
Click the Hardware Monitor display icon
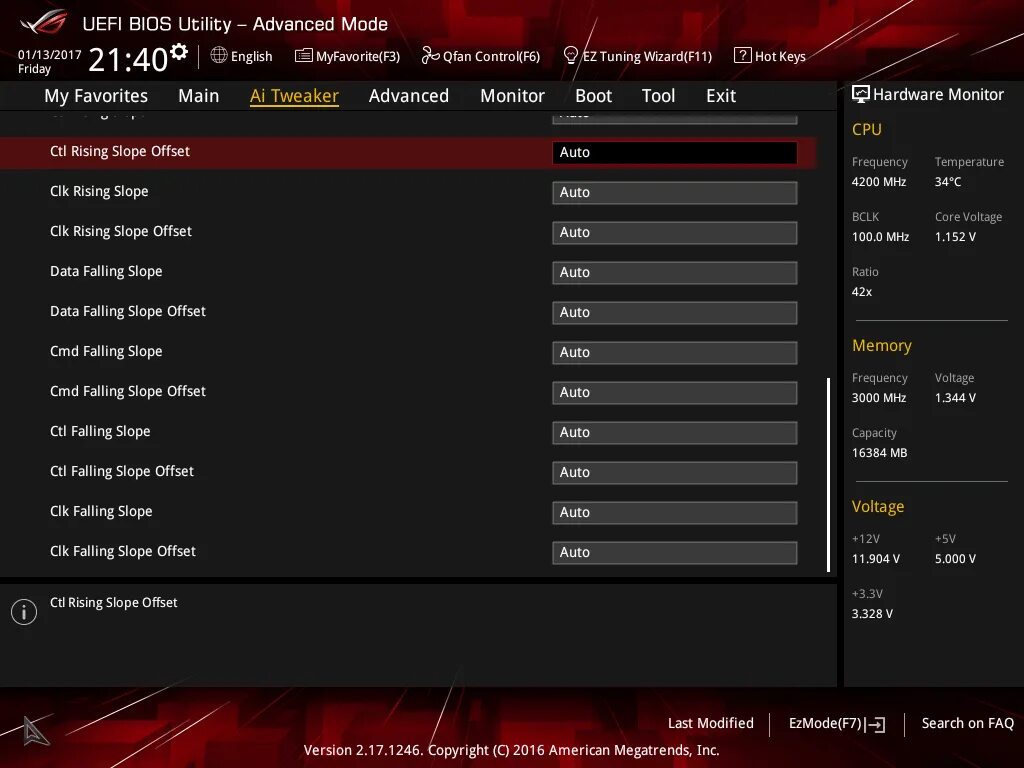click(861, 95)
